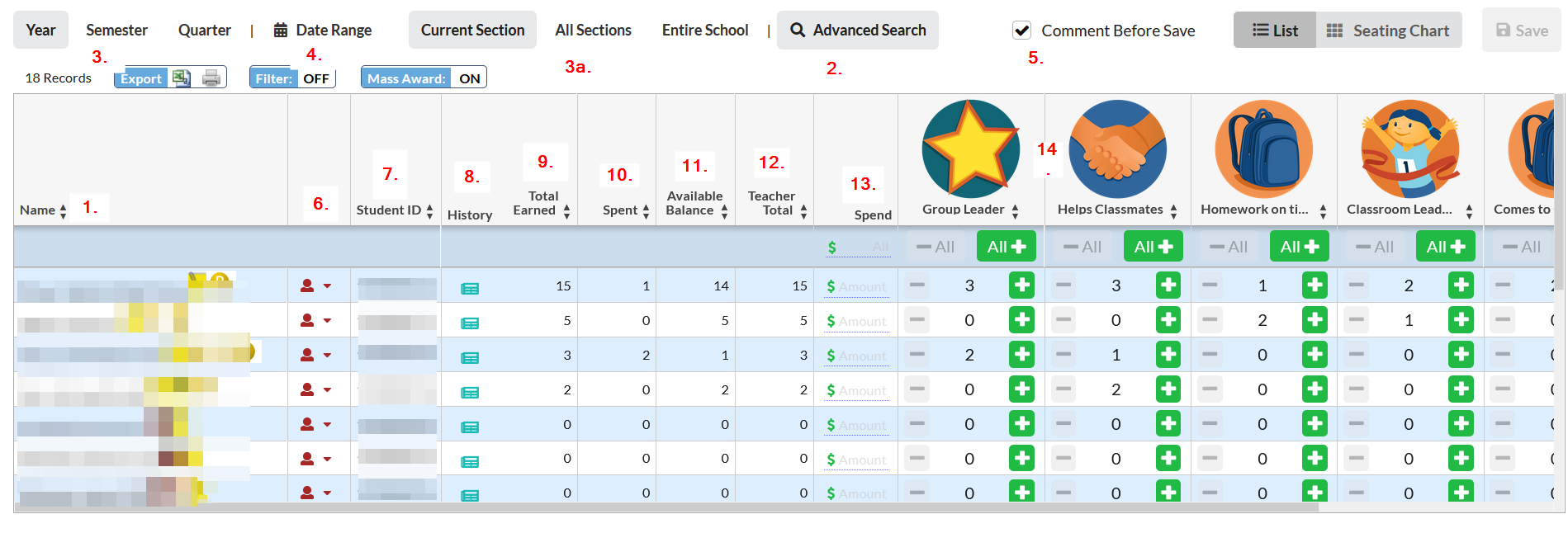Image resolution: width=1568 pixels, height=533 pixels.
Task: Open student dropdown in first row
Action: point(315,285)
